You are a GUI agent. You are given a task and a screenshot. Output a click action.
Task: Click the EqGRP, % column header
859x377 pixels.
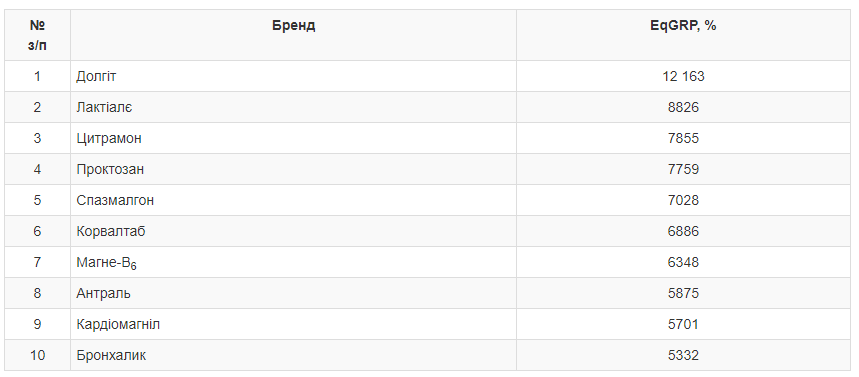click(683, 35)
